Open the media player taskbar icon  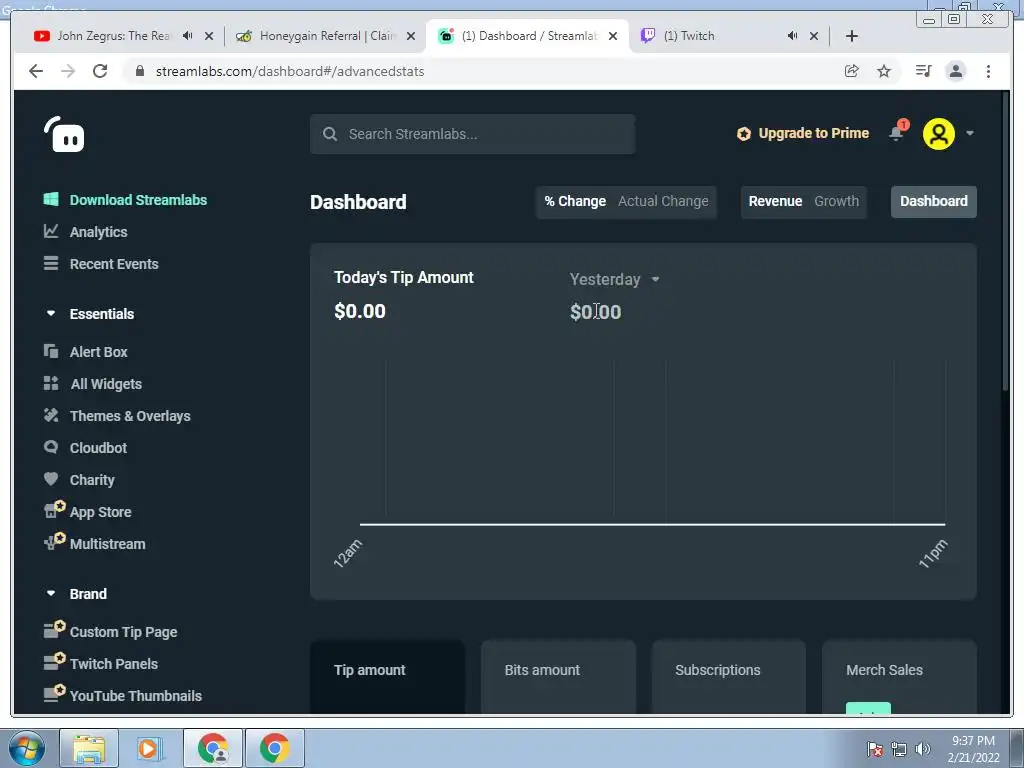click(x=148, y=748)
